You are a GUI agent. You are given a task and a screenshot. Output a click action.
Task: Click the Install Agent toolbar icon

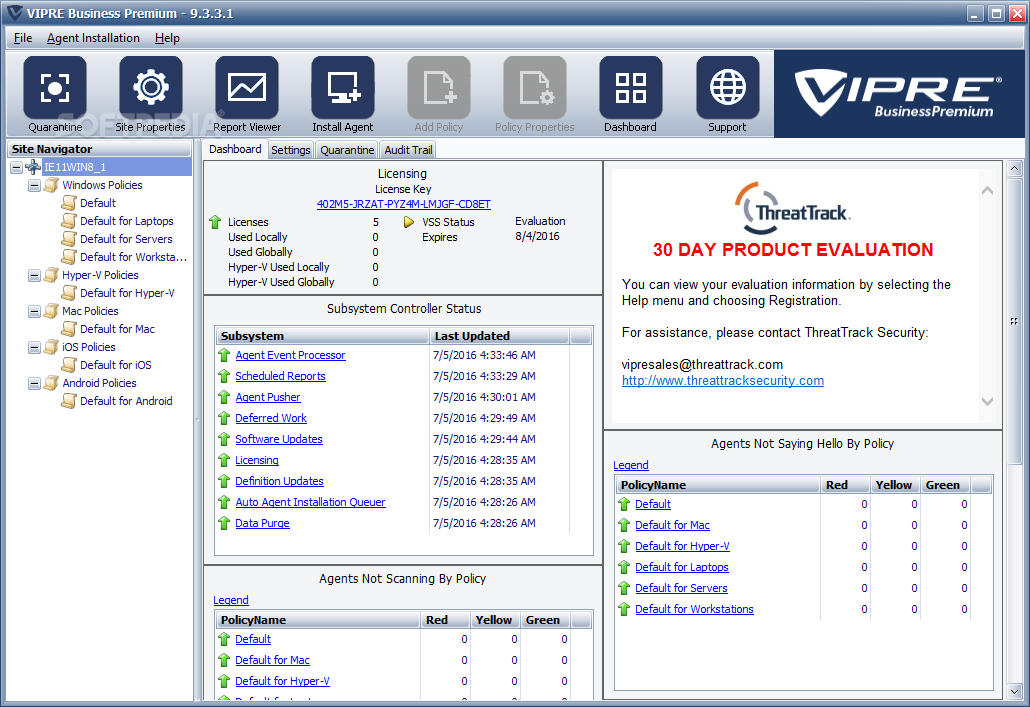click(x=343, y=88)
